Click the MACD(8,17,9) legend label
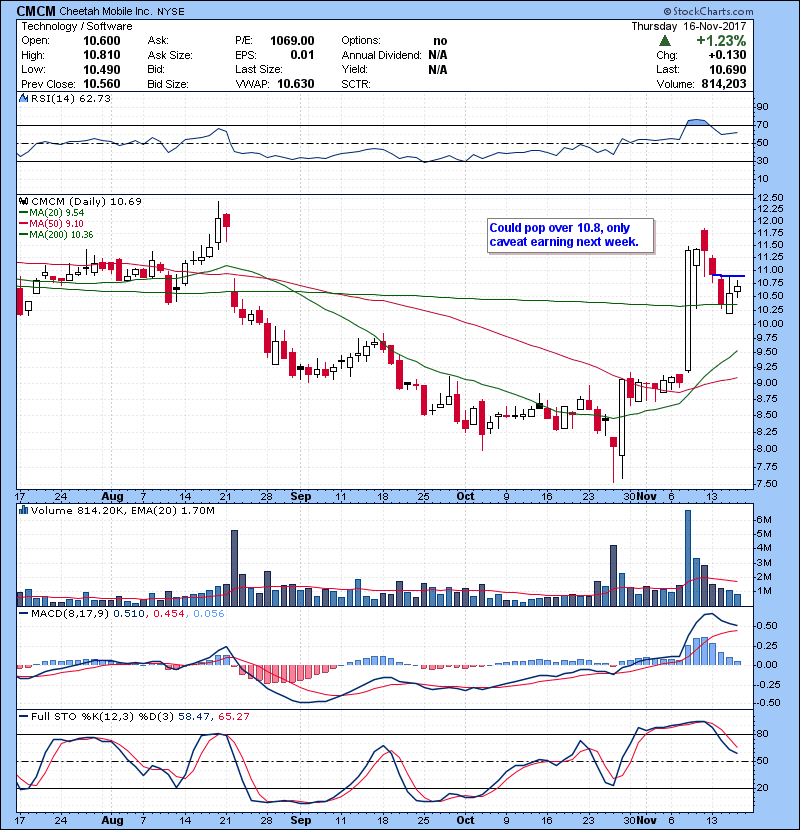The image size is (800, 830). click(x=70, y=614)
